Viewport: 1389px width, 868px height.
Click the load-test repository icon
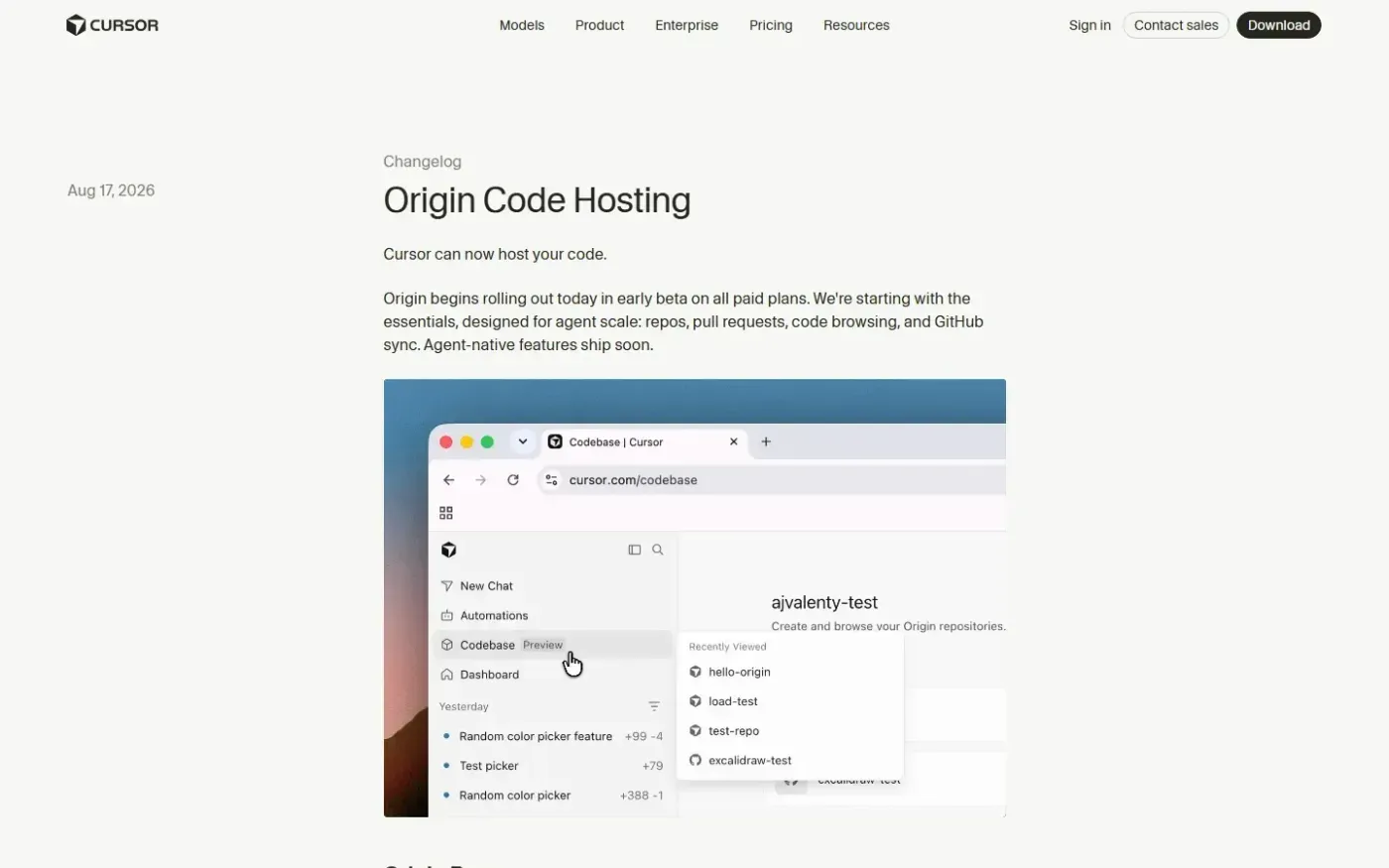695,701
